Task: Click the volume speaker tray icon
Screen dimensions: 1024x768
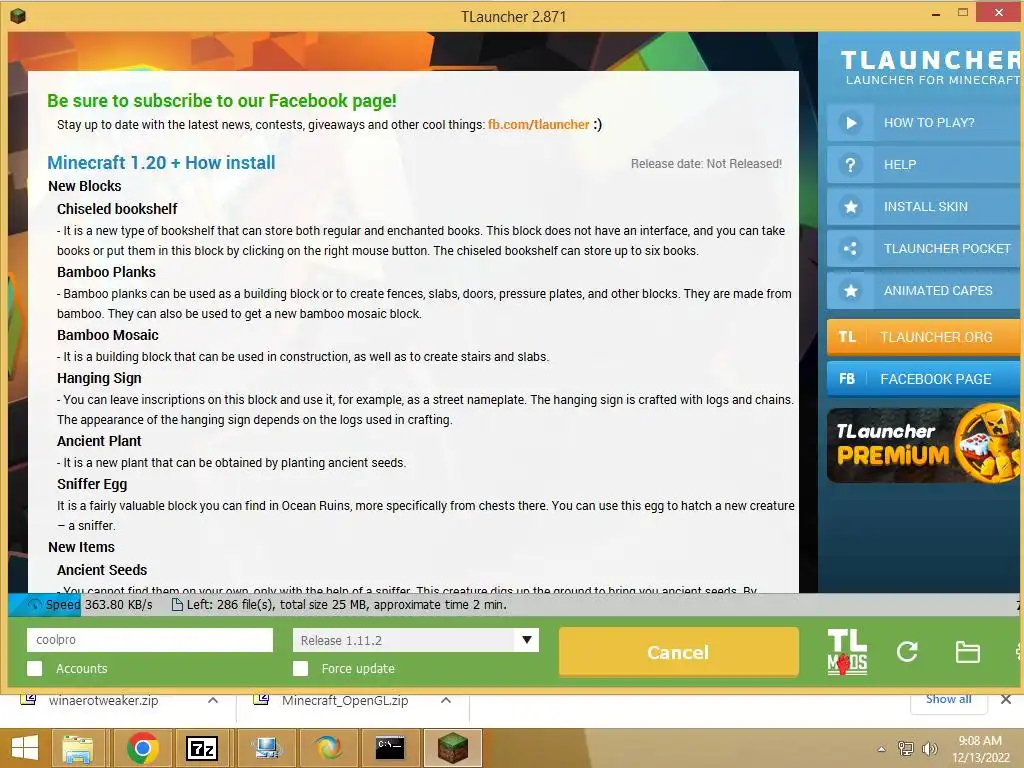Action: [x=929, y=749]
